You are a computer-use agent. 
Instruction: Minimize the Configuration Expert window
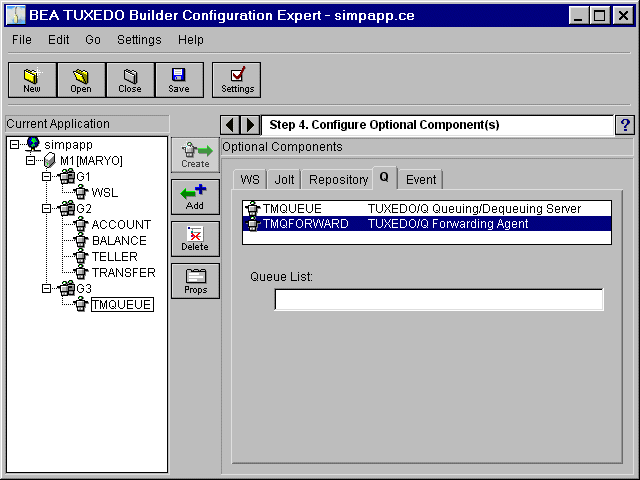579,16
